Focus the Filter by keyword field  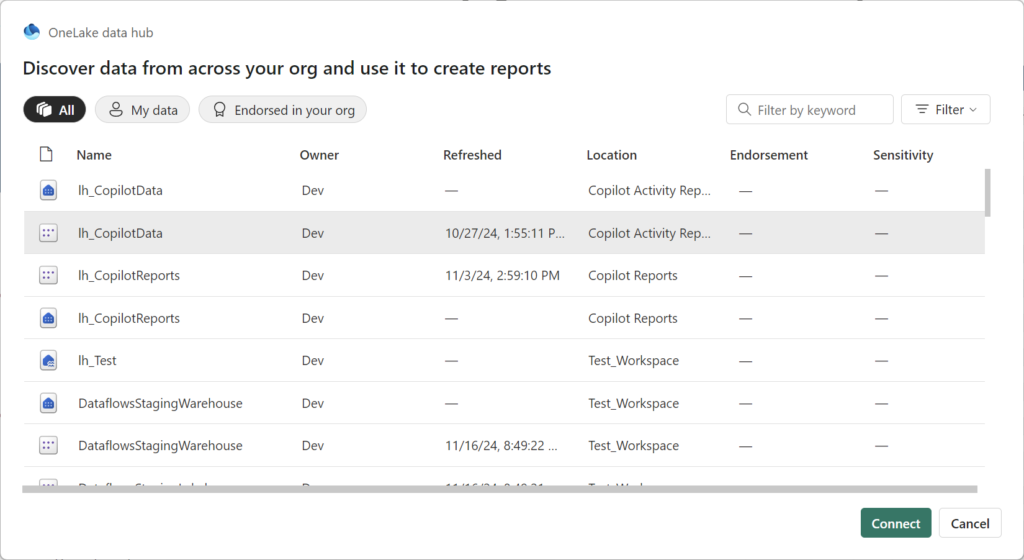pos(810,110)
